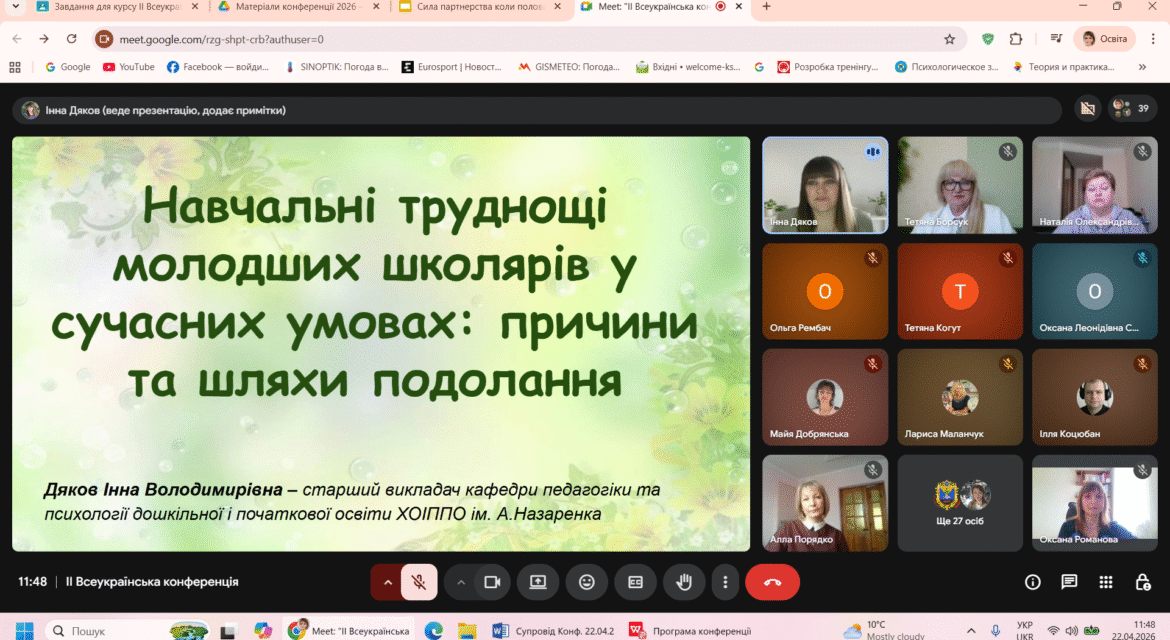
Task: Switch to the Матеріали конференції 2026 tab
Action: coord(297,7)
